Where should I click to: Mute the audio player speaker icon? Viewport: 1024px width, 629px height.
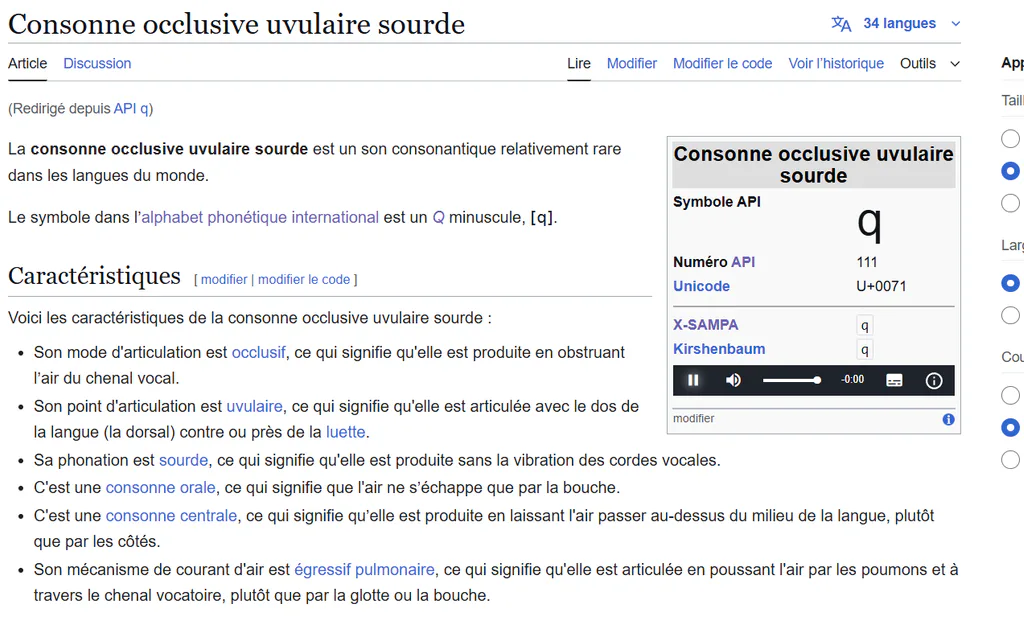click(733, 380)
